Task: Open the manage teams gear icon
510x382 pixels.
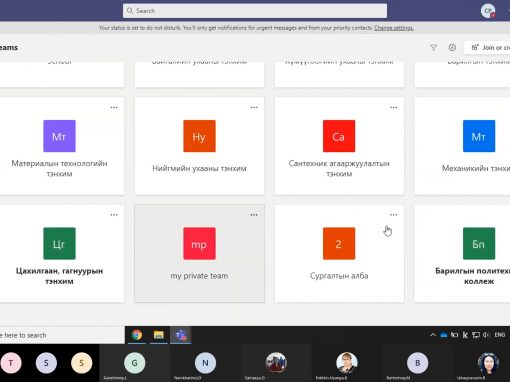Action: coord(452,47)
